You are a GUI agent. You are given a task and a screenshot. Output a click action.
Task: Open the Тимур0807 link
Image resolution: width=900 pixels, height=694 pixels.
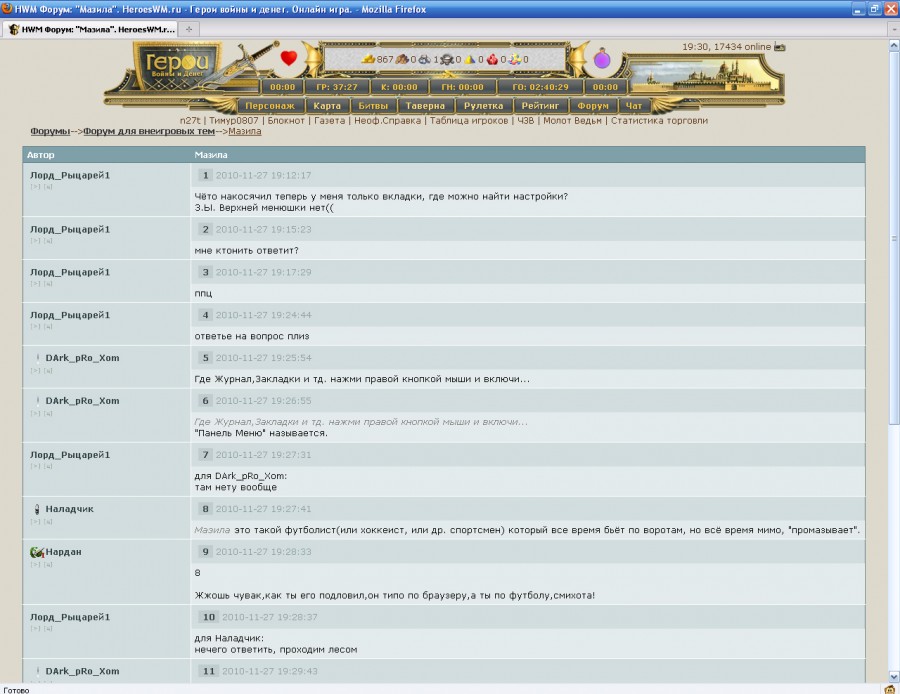coord(234,121)
